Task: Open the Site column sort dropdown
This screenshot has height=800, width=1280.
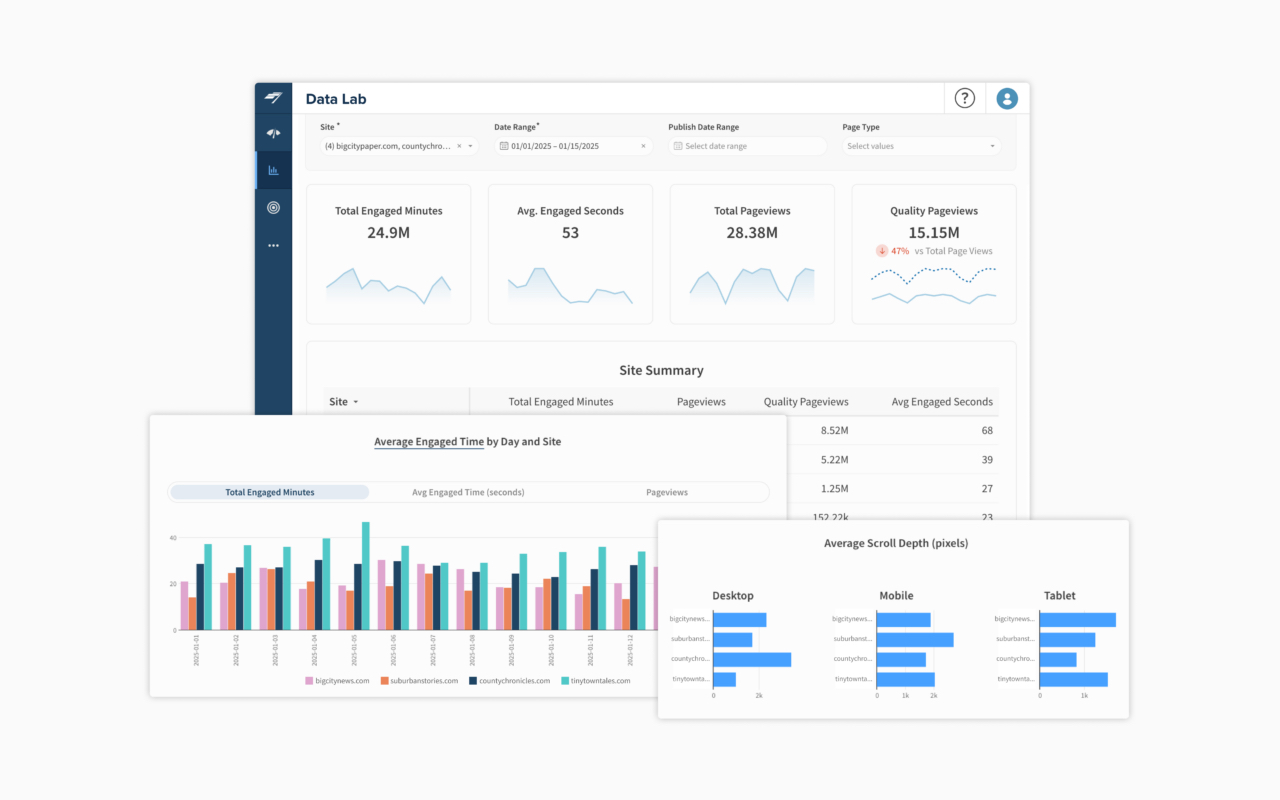Action: pos(356,401)
